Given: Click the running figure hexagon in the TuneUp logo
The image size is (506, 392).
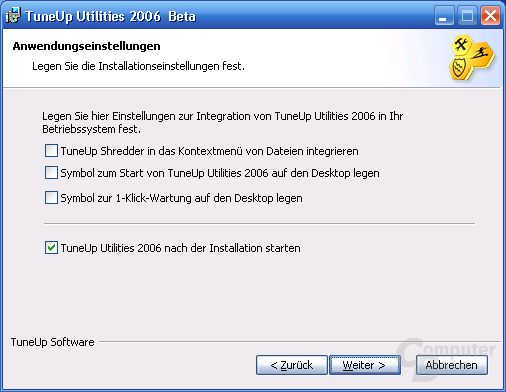Looking at the screenshot, I should coord(481,54).
